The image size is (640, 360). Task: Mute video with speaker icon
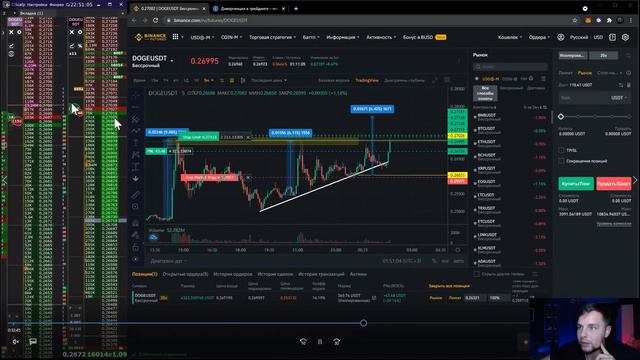16,342
